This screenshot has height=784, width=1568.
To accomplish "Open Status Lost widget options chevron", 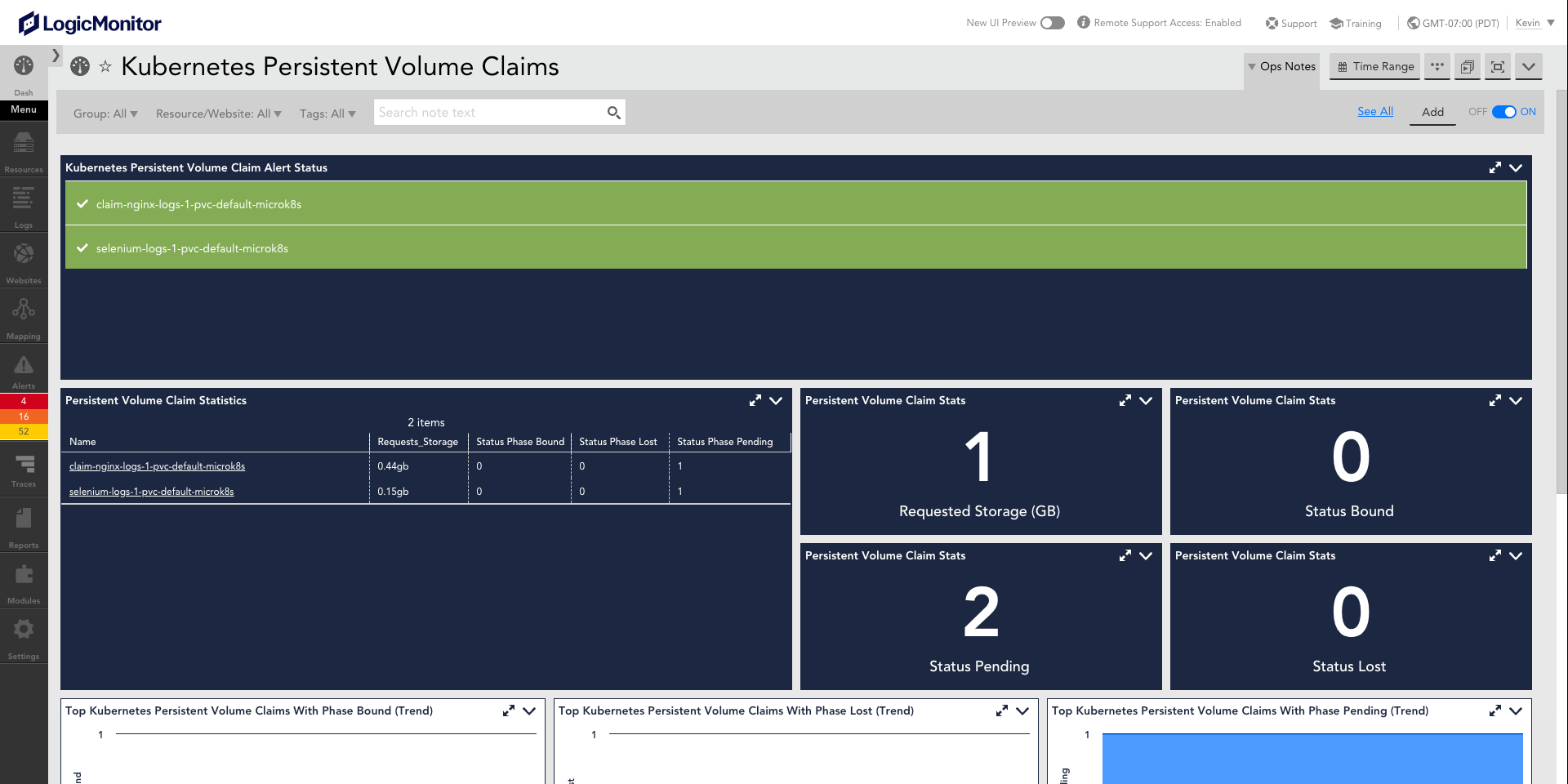I will tap(1516, 555).
